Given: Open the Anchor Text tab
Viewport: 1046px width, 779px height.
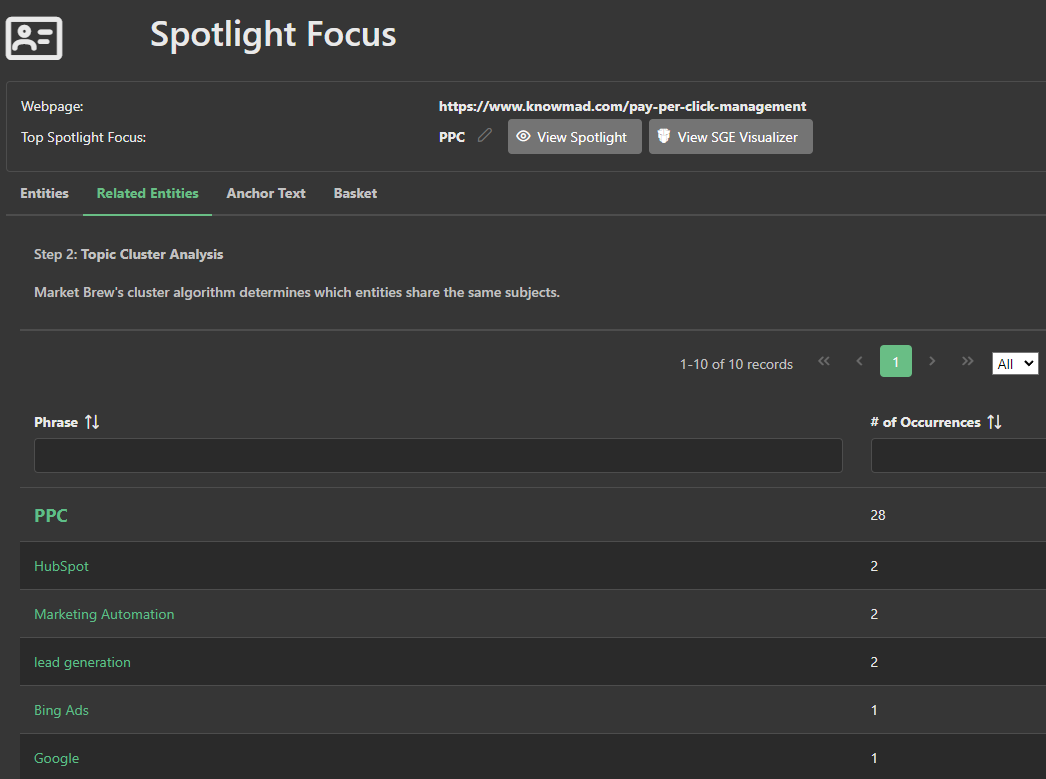Looking at the screenshot, I should point(266,193).
